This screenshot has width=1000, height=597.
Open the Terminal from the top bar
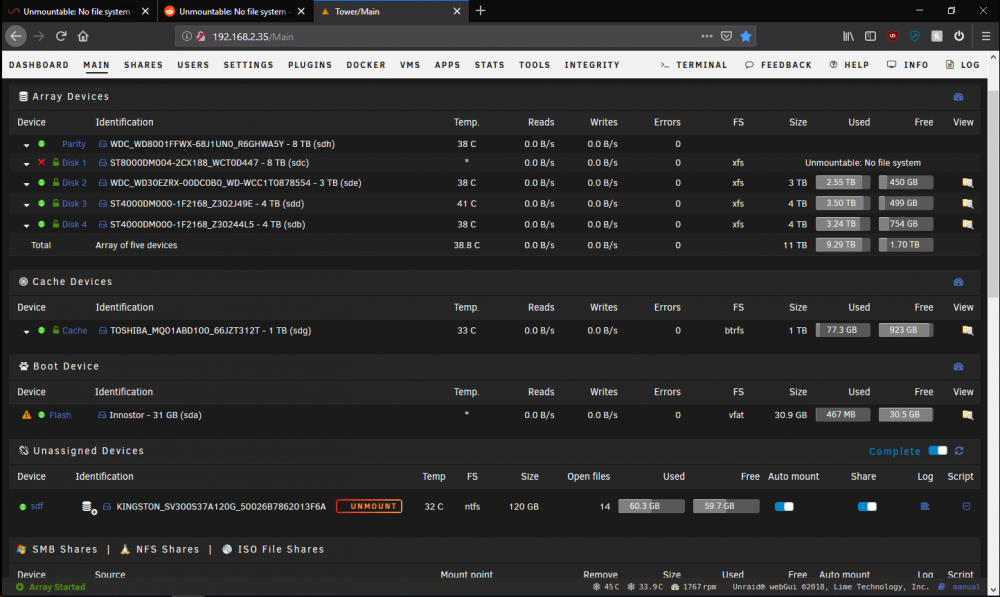point(694,65)
